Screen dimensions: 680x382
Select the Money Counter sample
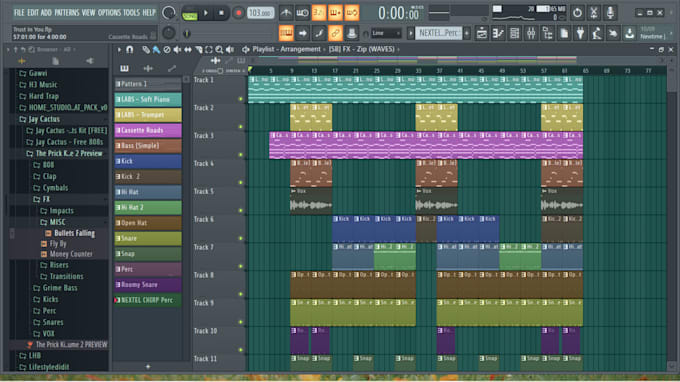pos(67,254)
